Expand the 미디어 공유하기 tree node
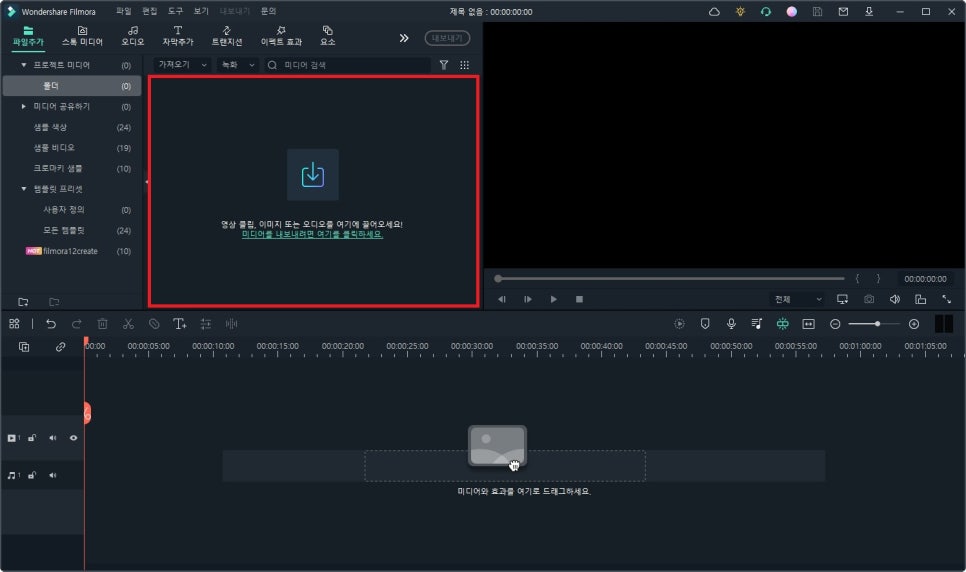This screenshot has width=966, height=572. [x=24, y=106]
